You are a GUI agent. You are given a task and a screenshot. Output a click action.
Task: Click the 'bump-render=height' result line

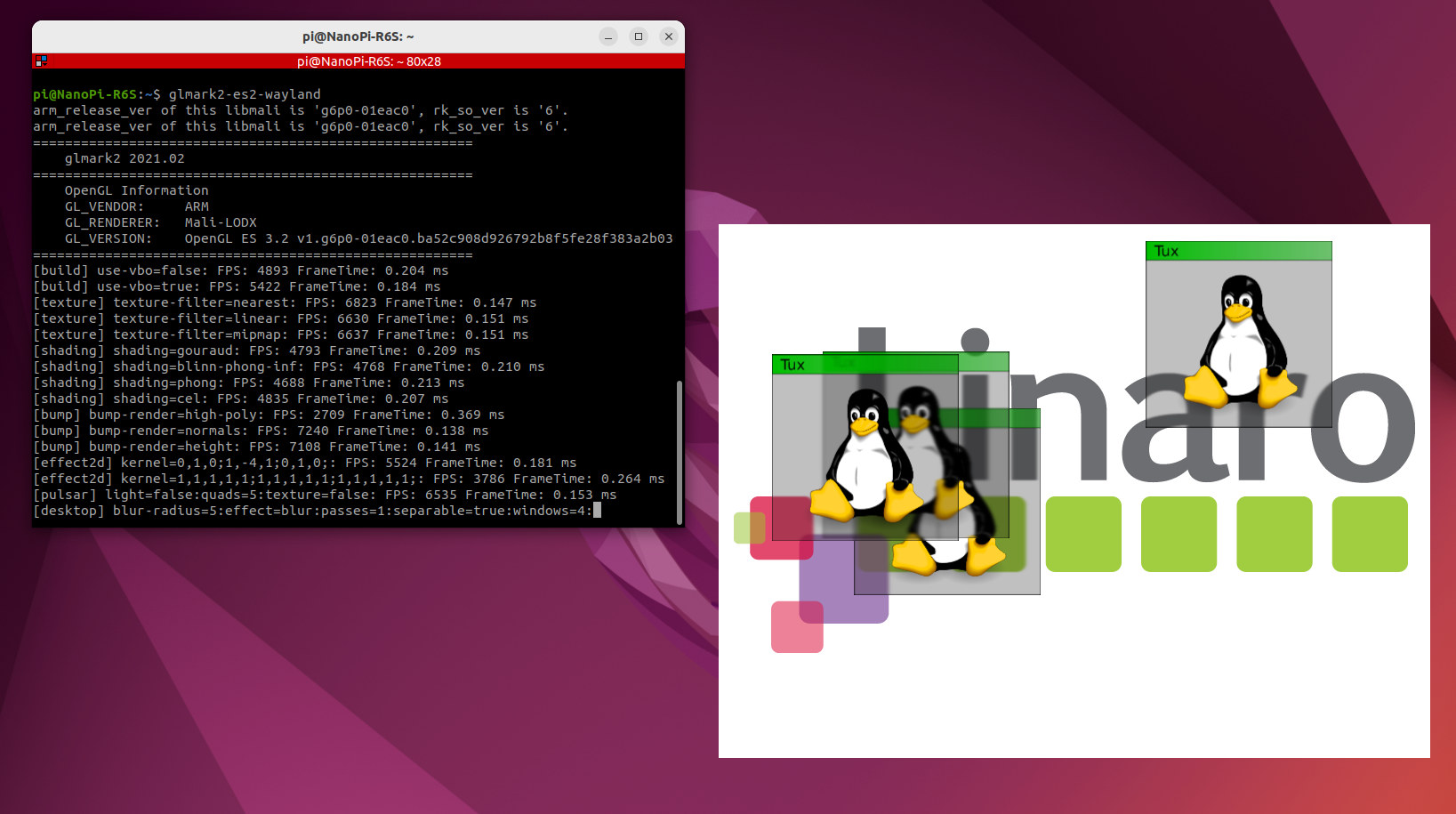coord(257,447)
